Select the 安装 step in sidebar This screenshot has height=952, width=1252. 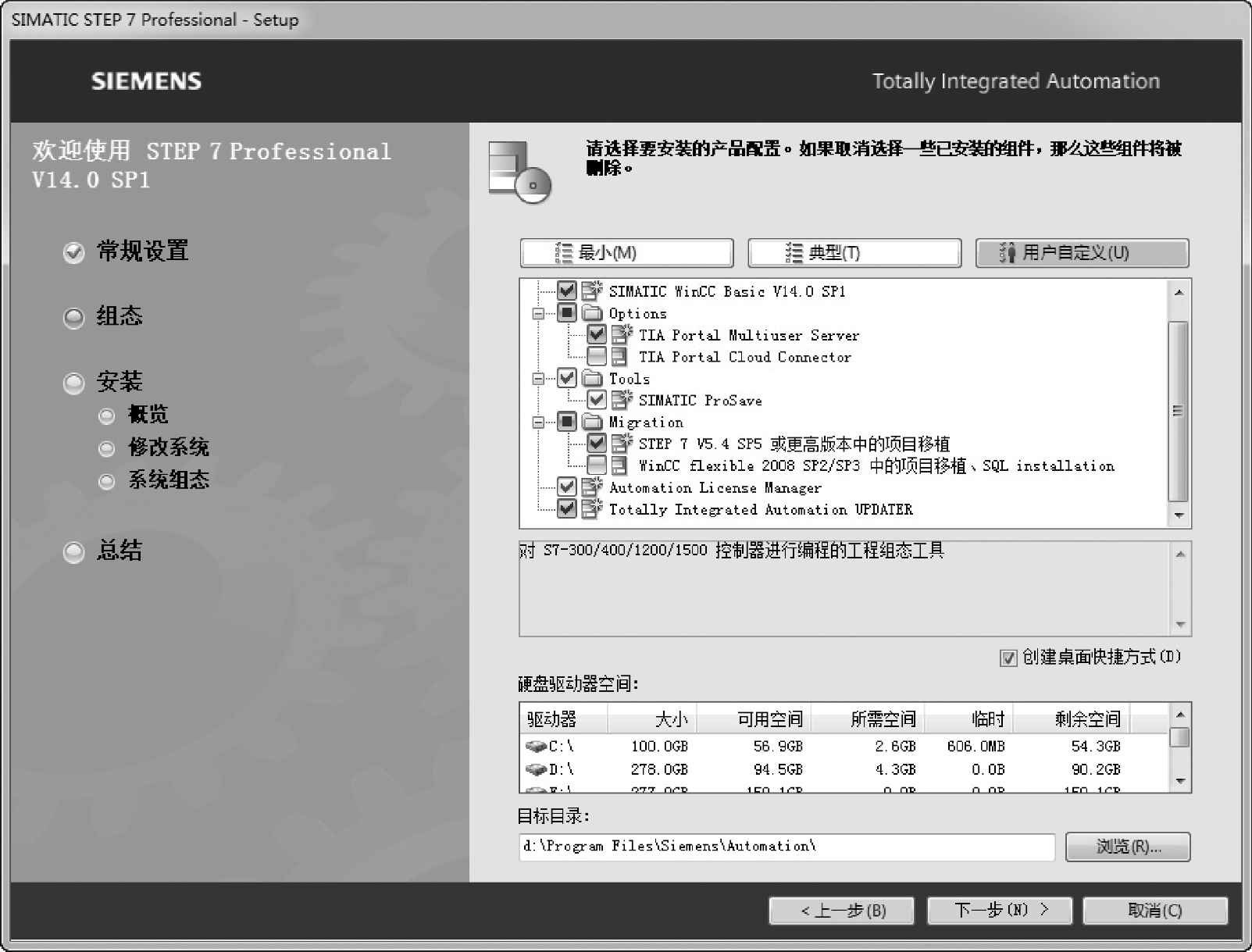click(103, 382)
